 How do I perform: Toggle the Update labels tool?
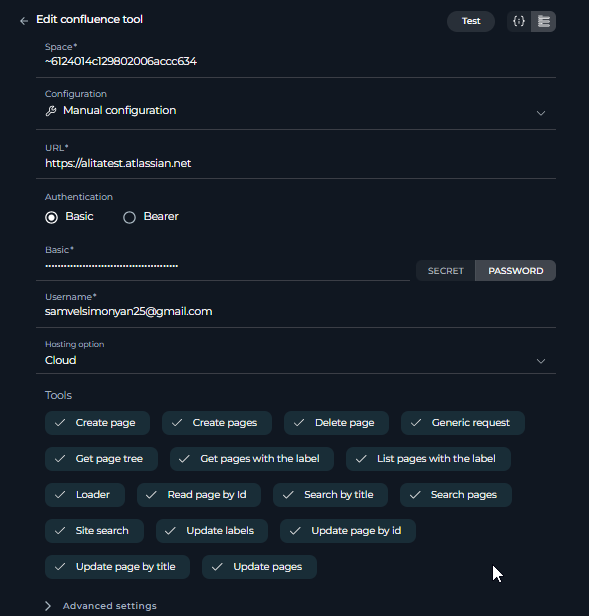point(212,531)
